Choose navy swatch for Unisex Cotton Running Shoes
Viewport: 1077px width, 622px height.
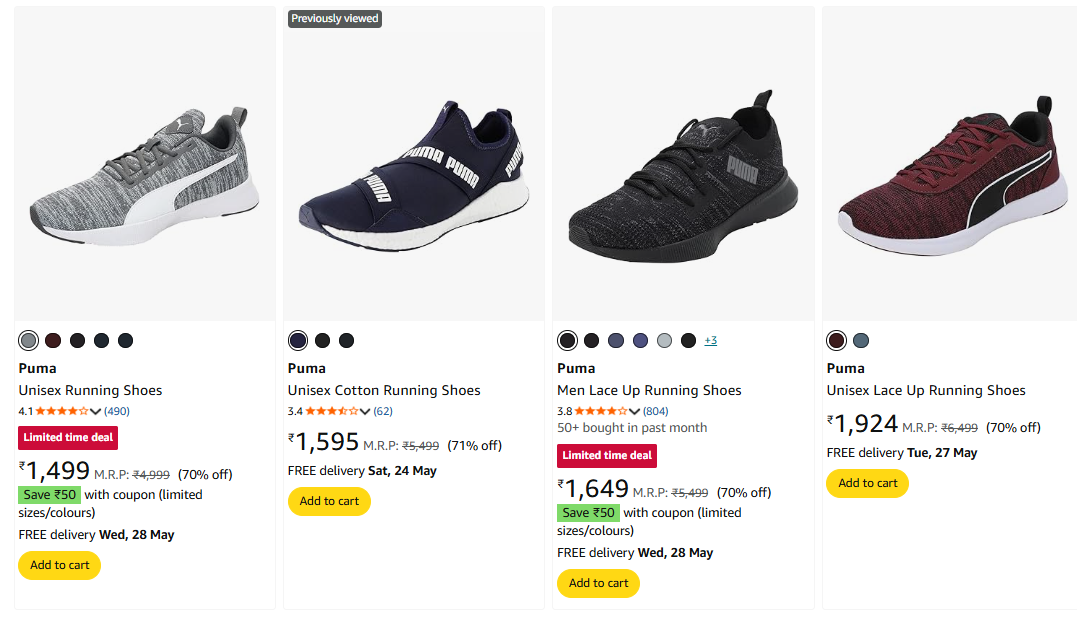298,341
